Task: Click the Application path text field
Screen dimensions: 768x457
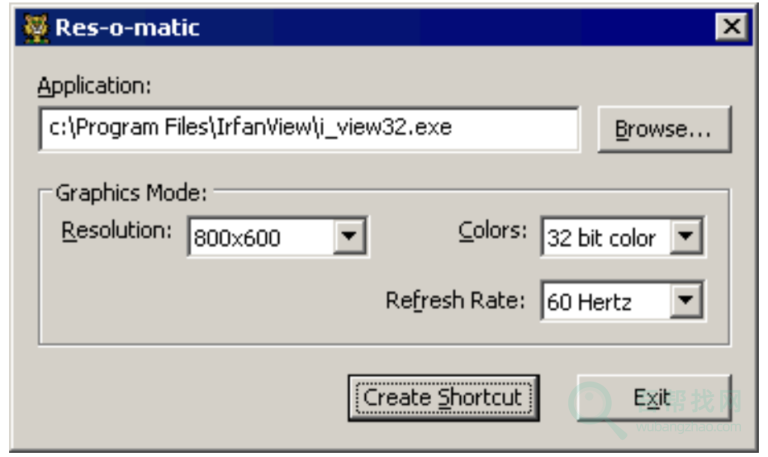Action: point(309,129)
